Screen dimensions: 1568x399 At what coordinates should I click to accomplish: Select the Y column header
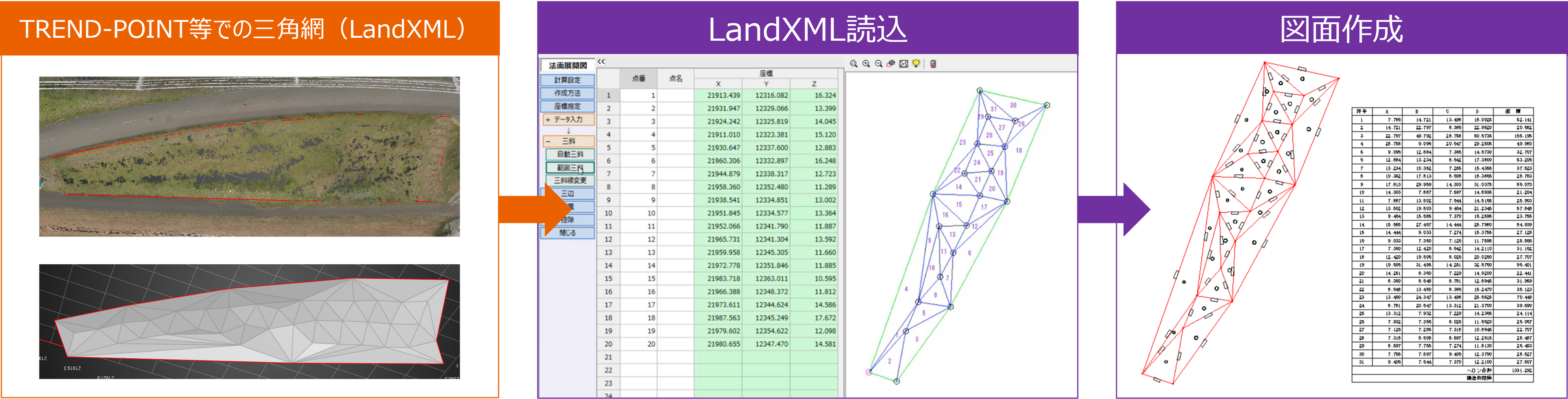766,84
